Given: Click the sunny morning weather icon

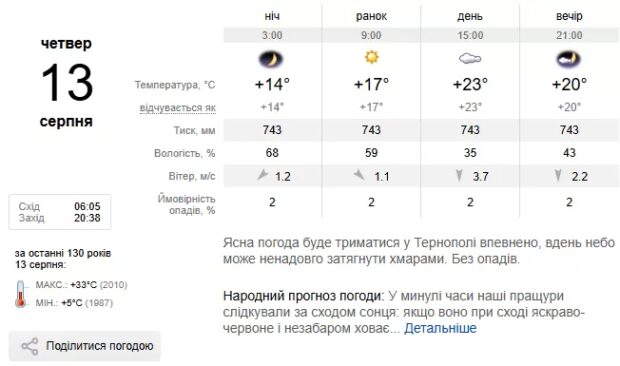Looking at the screenshot, I should 372,57.
